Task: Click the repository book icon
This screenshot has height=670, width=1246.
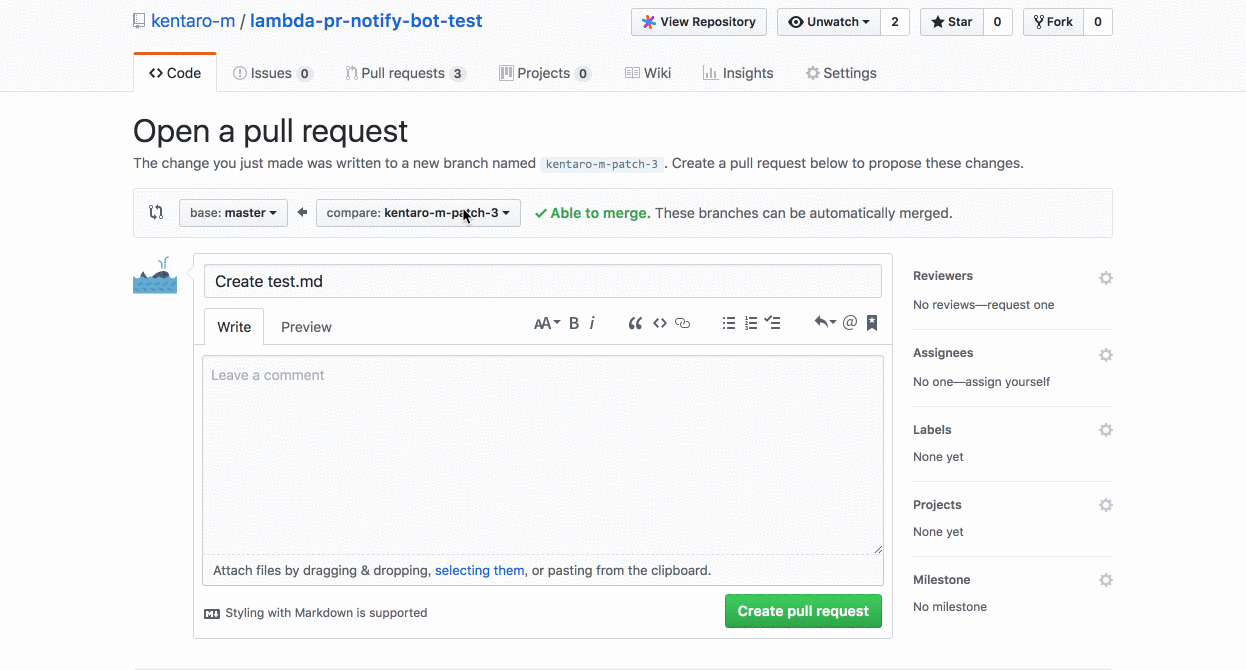Action: (x=139, y=21)
